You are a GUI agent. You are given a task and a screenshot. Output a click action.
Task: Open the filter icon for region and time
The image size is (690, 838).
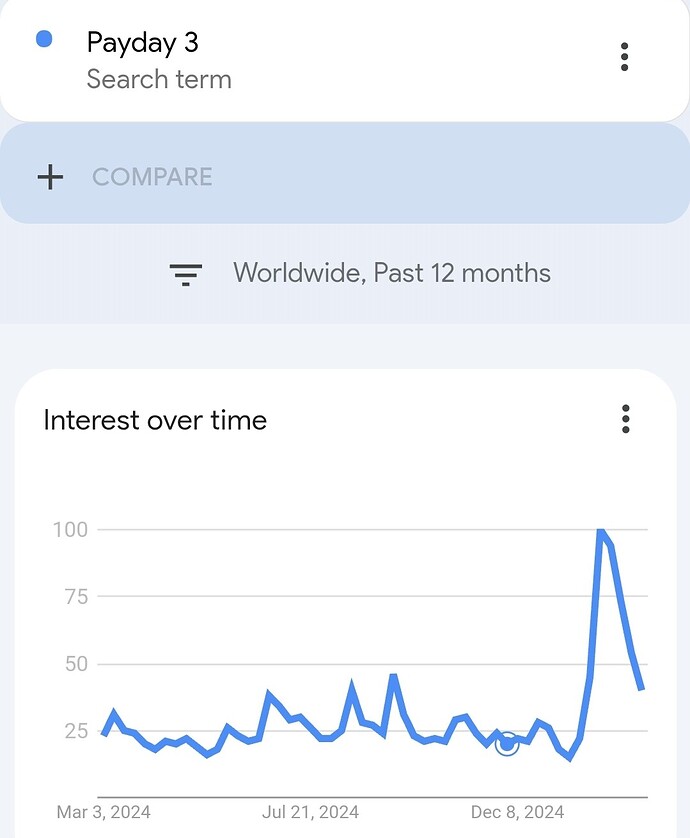coord(185,274)
